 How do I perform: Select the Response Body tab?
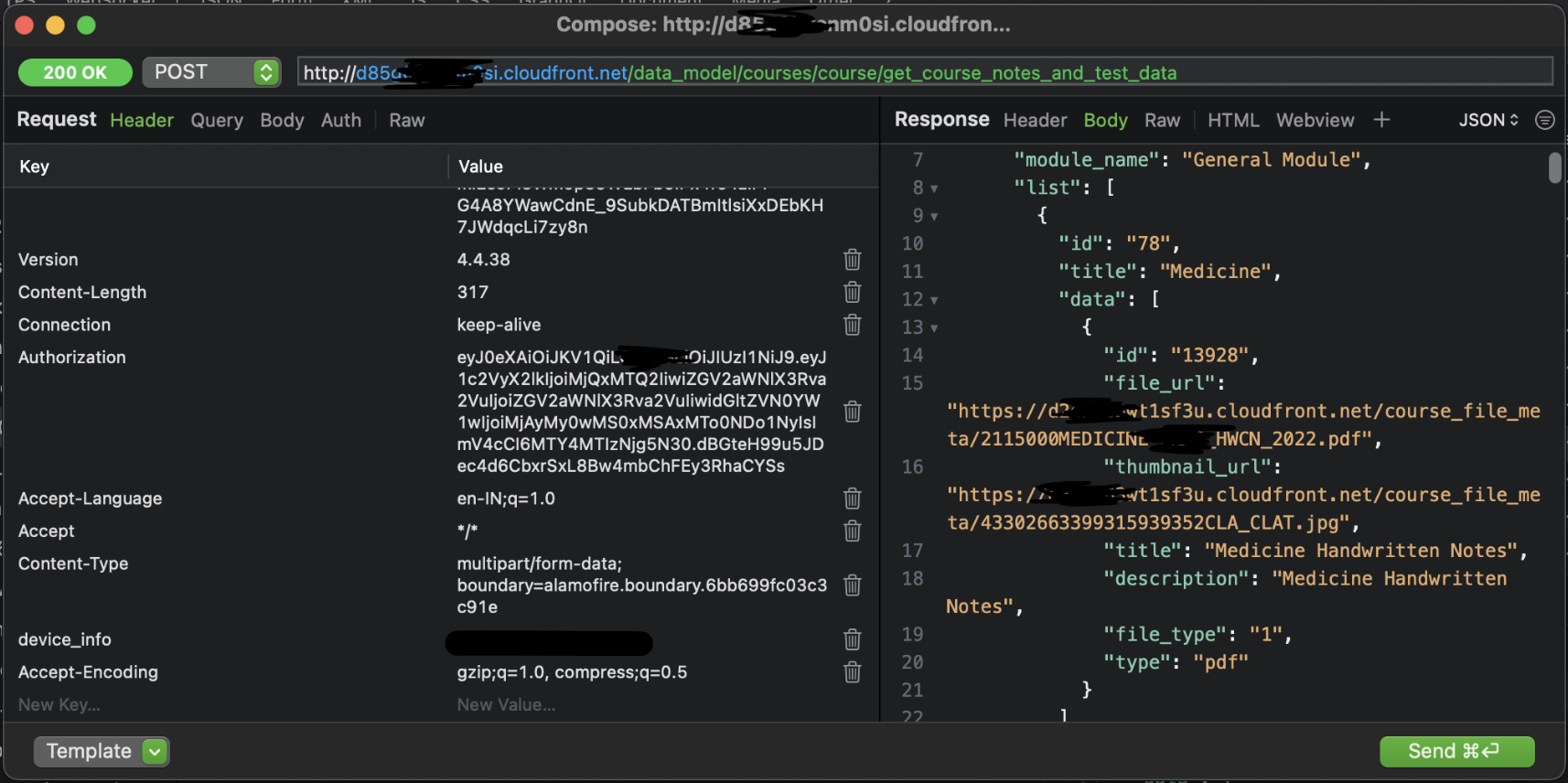(1105, 120)
